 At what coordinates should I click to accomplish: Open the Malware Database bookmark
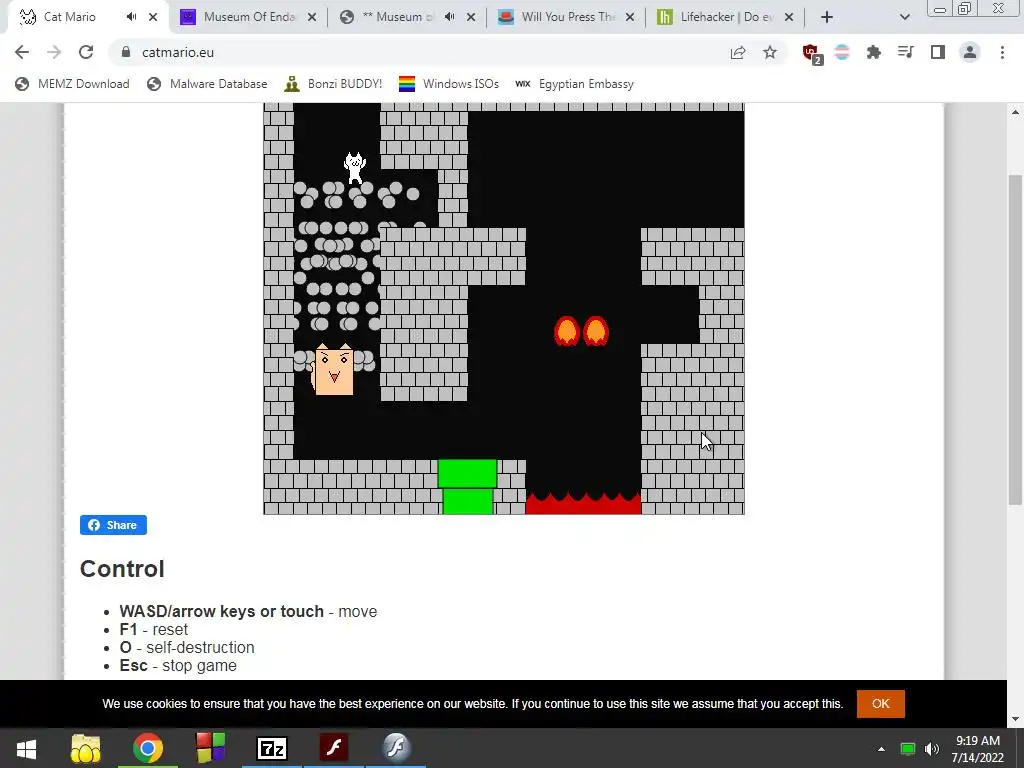pyautogui.click(x=207, y=84)
